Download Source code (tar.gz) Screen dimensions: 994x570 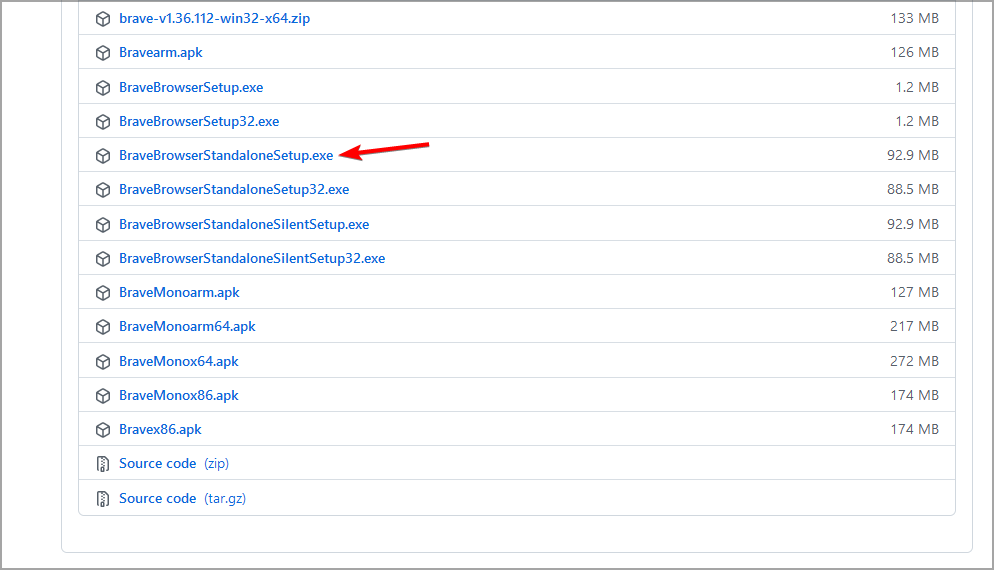pos(182,498)
